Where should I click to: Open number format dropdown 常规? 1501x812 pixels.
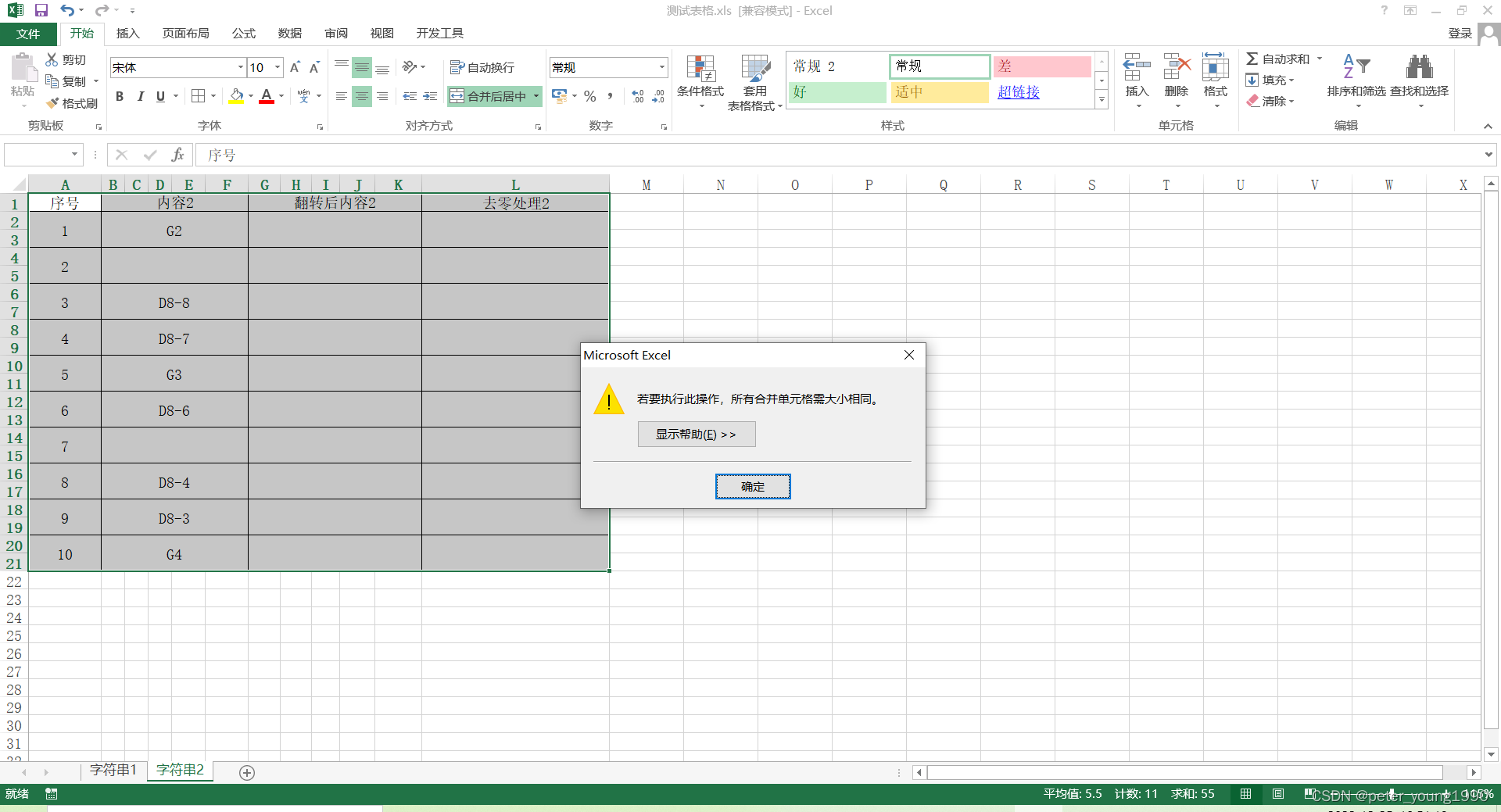661,67
